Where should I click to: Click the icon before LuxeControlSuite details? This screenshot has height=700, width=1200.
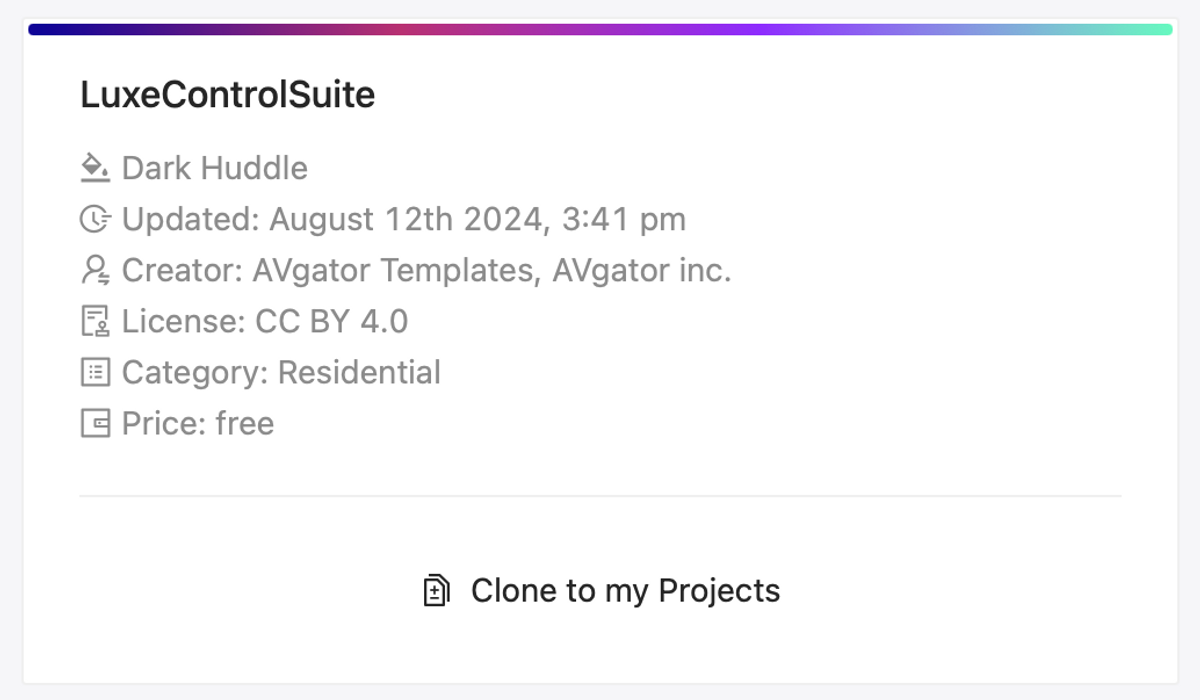coord(95,168)
